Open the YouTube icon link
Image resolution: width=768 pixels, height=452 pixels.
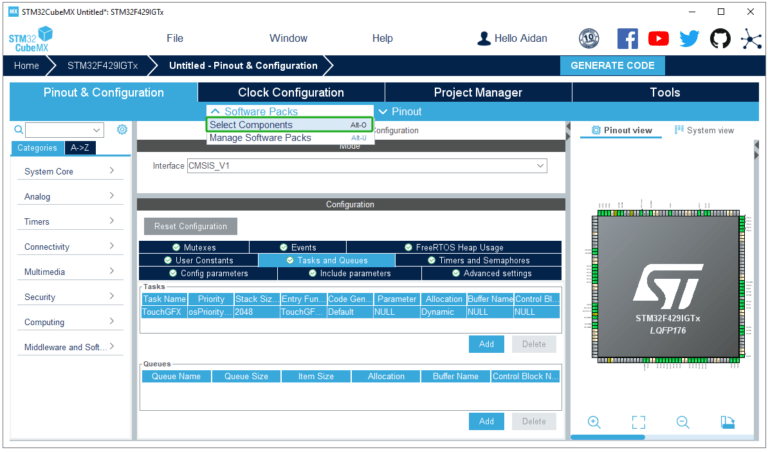pos(658,38)
